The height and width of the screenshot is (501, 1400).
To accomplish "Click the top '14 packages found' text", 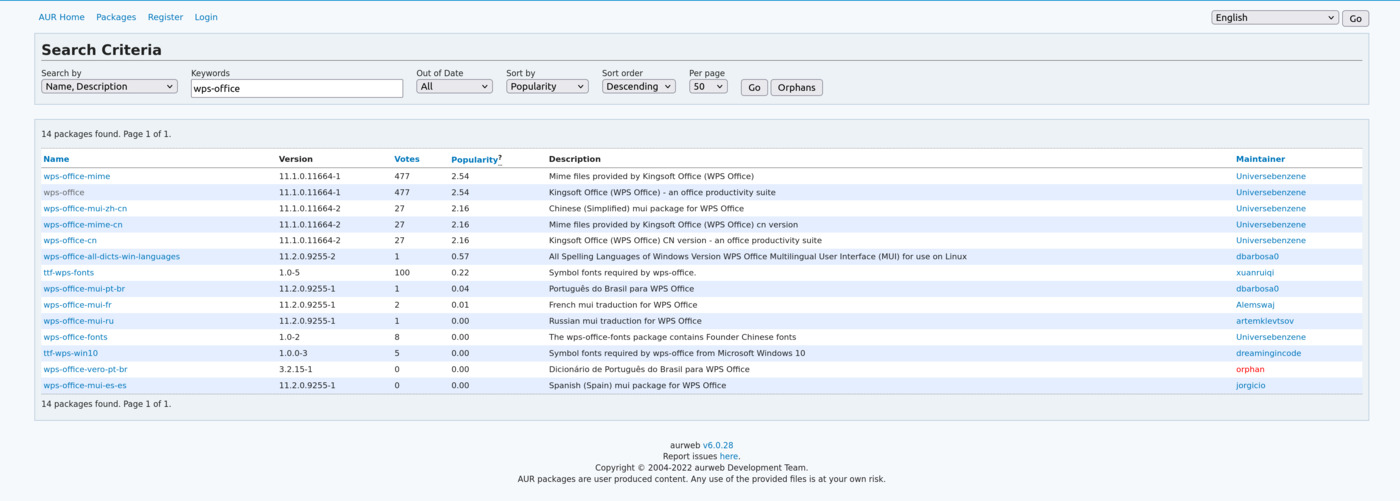I will pyautogui.click(x=106, y=134).
